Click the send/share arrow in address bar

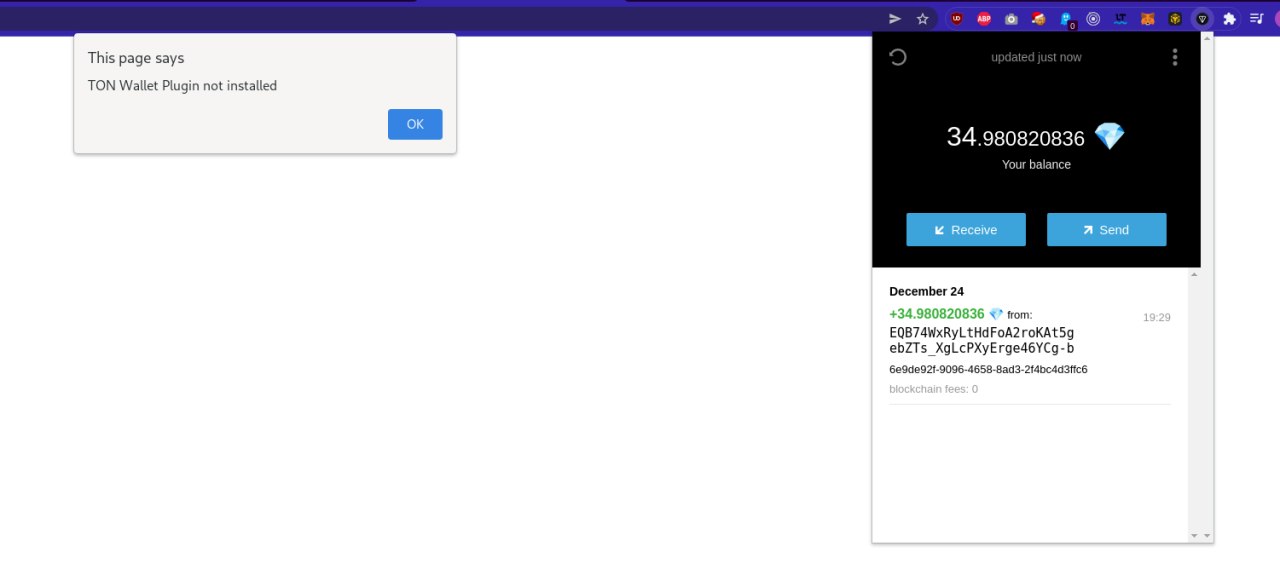point(895,18)
